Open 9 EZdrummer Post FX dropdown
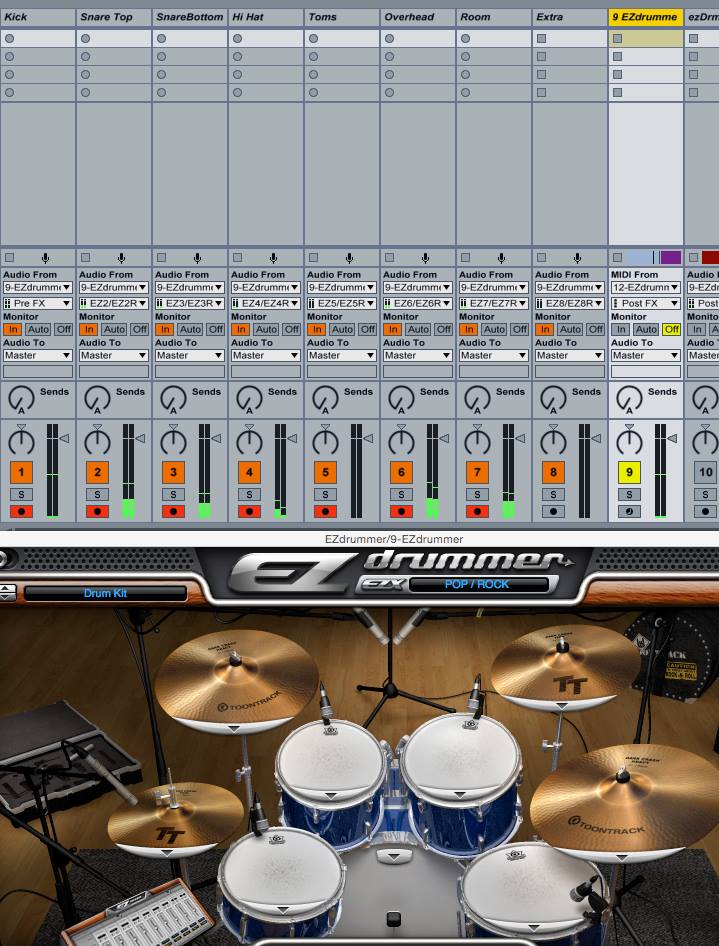 click(645, 303)
